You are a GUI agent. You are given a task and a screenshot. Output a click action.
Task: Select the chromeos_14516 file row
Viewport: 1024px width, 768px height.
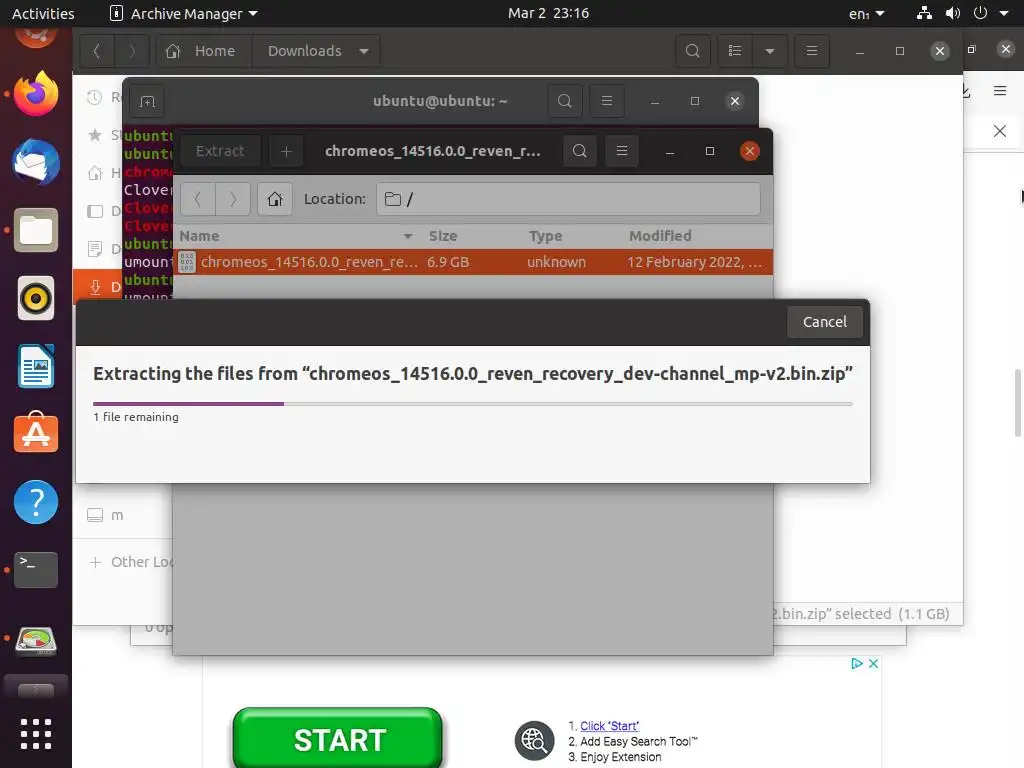[x=473, y=262]
